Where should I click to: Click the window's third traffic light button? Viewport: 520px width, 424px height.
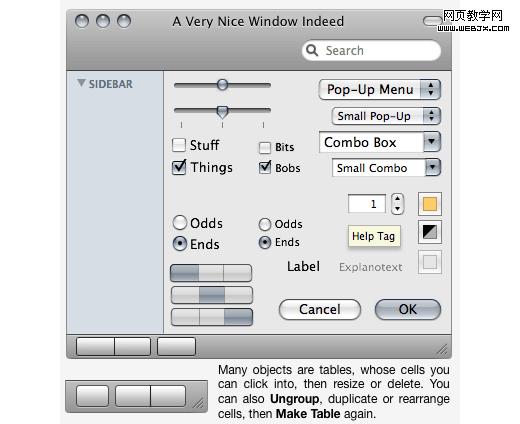[x=124, y=21]
